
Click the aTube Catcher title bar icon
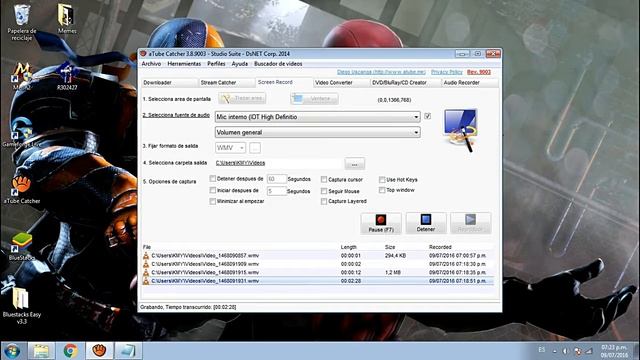[x=143, y=53]
